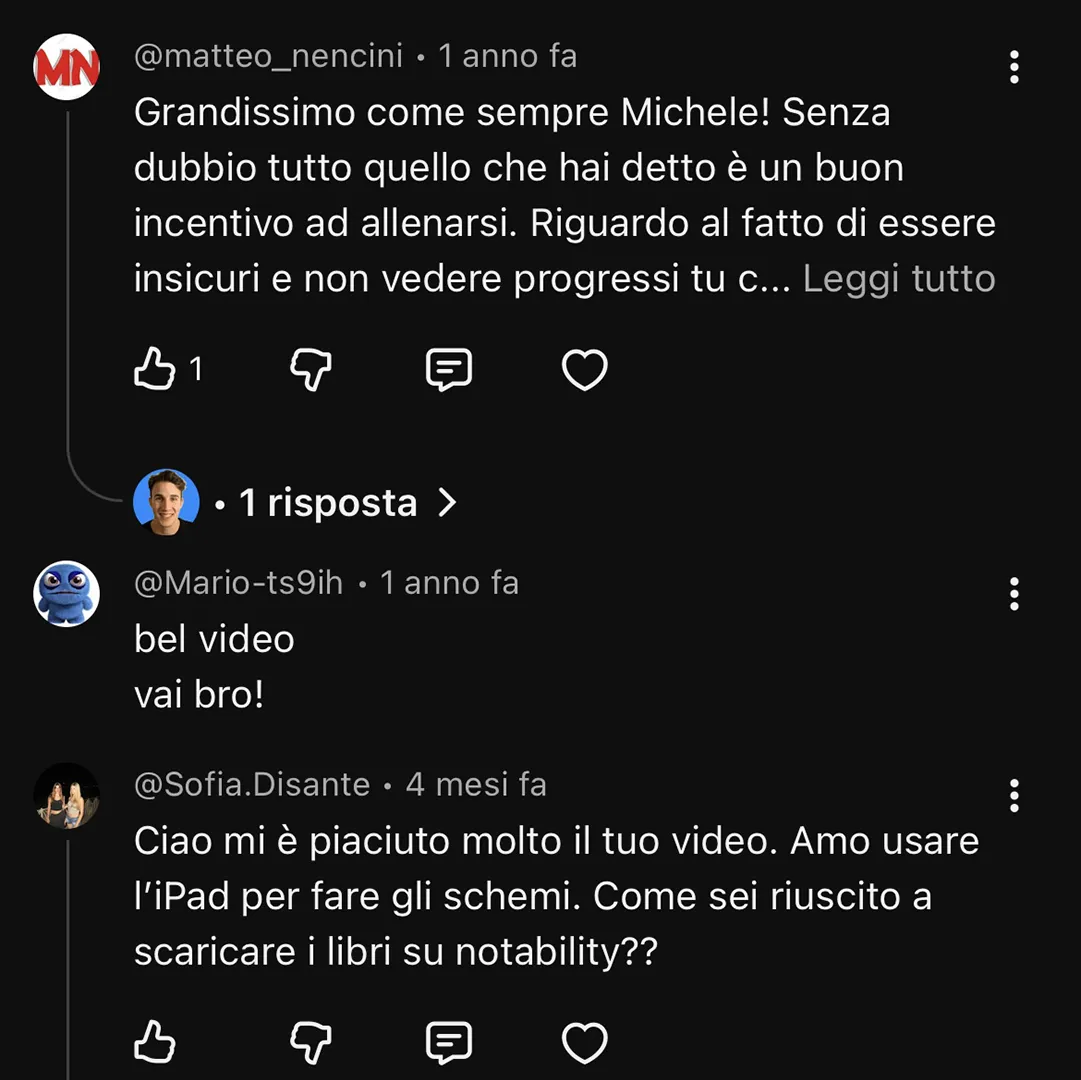This screenshot has height=1080, width=1081.
Task: Open Sofia.Disante's profile avatar
Action: pos(67,796)
